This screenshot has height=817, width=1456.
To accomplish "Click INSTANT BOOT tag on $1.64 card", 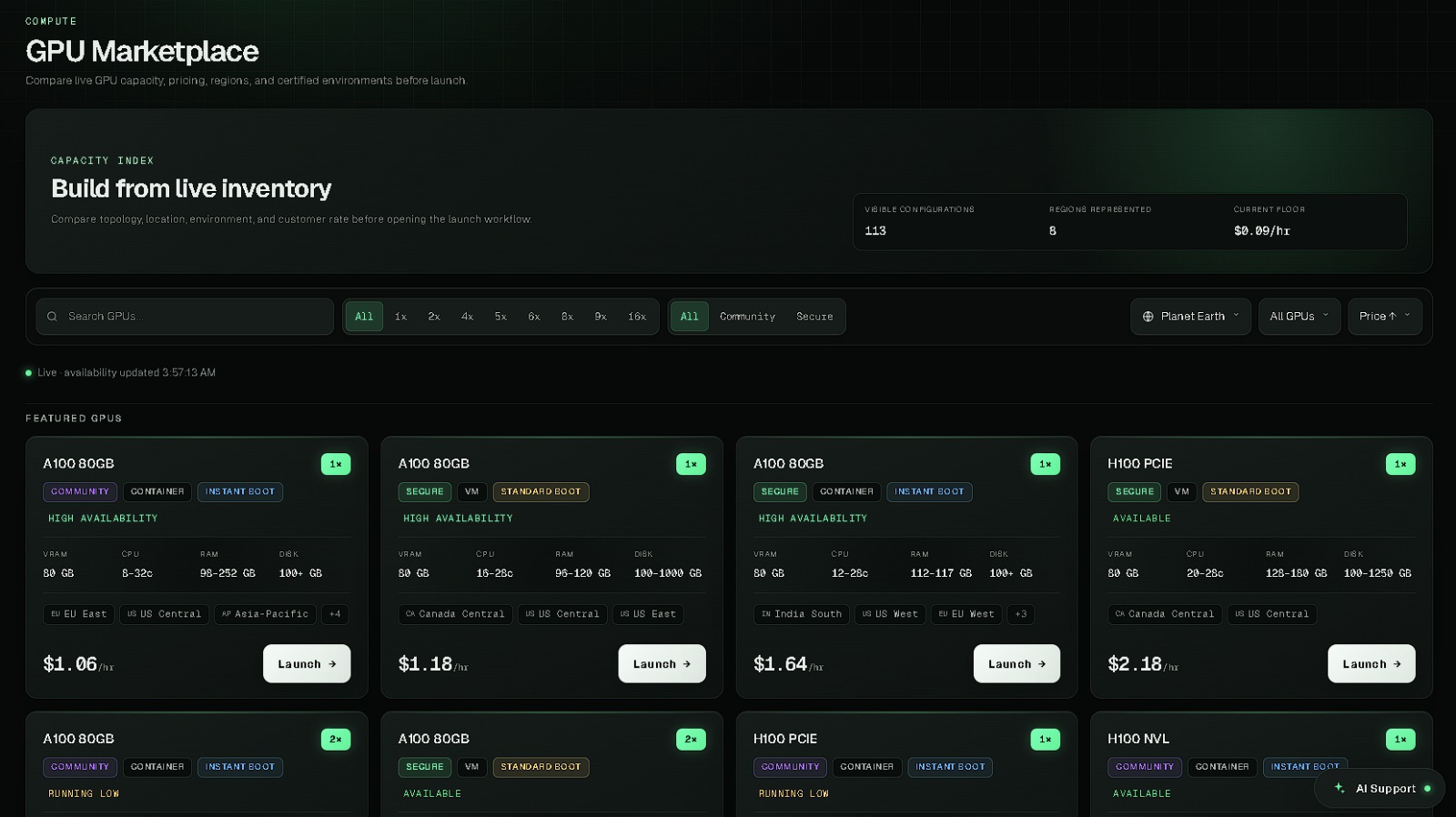I will coord(929,492).
